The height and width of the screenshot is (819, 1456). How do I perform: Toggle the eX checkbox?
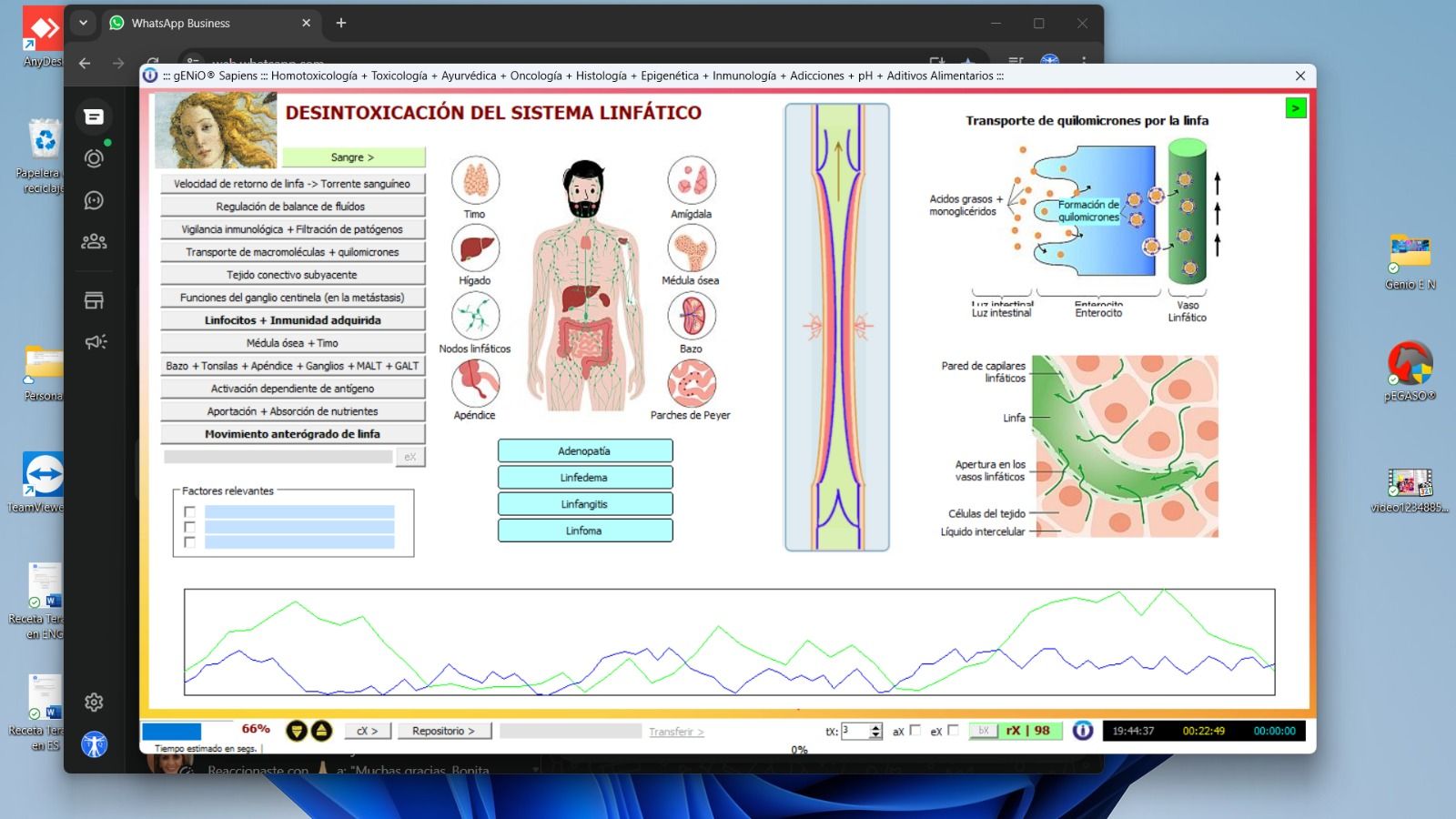click(953, 730)
